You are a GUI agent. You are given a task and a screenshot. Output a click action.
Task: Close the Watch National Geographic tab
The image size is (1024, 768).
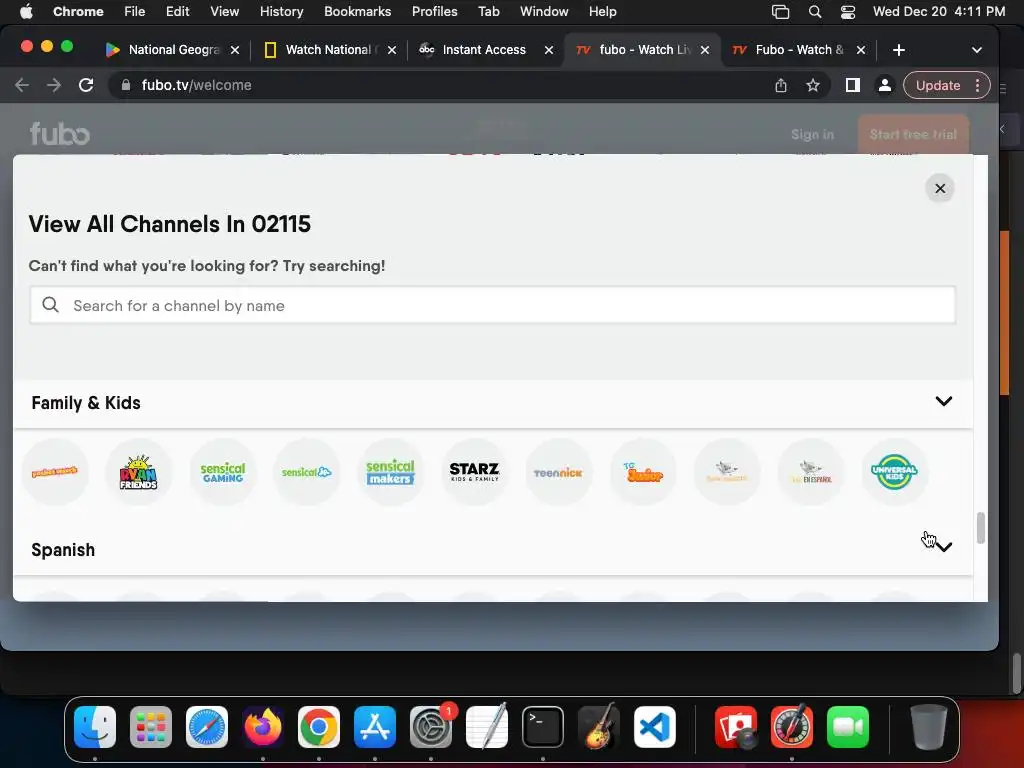click(x=392, y=50)
